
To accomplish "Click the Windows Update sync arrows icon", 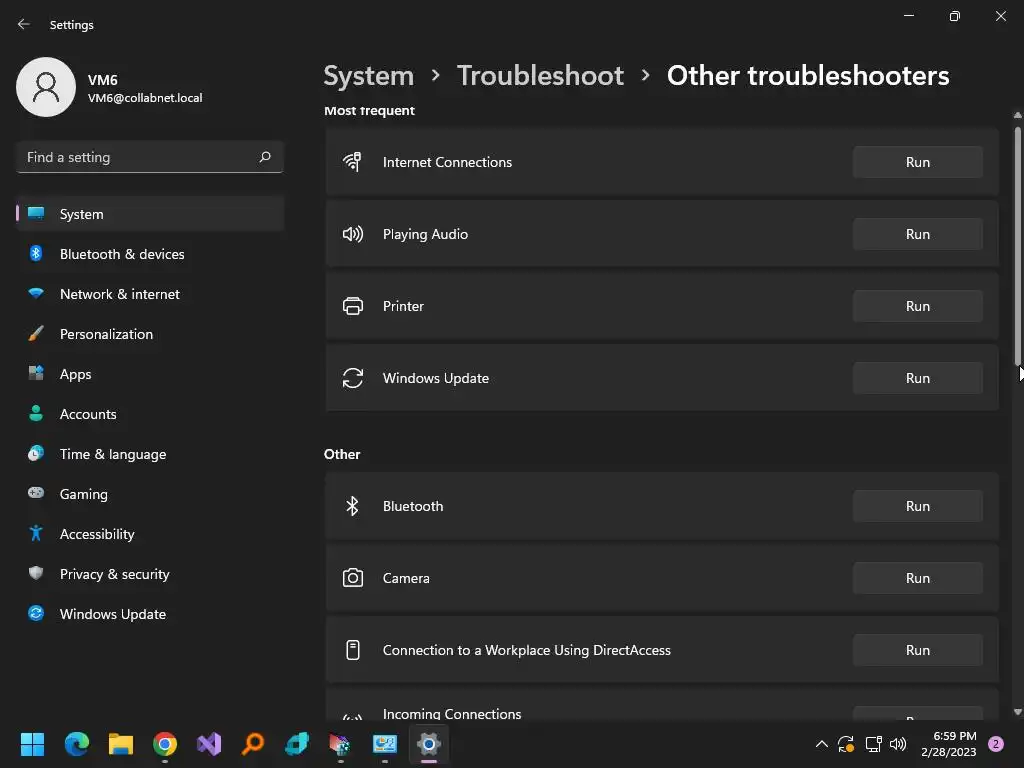I will tap(353, 378).
